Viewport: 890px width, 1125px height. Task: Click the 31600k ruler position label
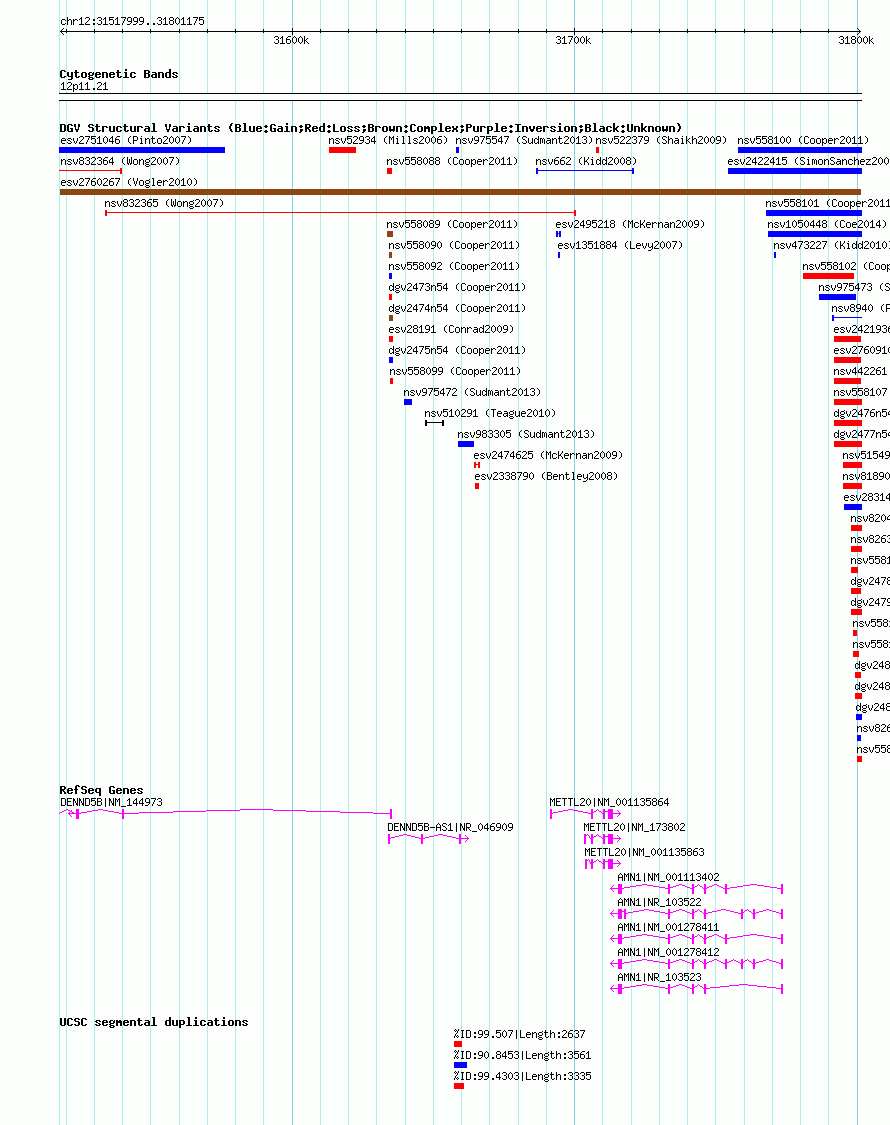291,41
